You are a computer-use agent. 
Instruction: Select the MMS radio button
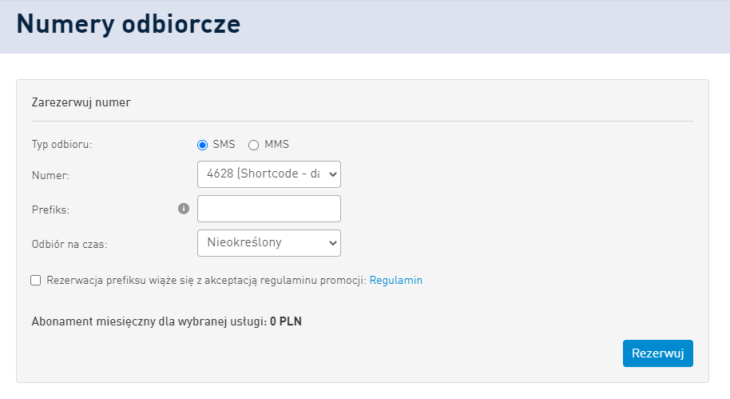(x=253, y=145)
